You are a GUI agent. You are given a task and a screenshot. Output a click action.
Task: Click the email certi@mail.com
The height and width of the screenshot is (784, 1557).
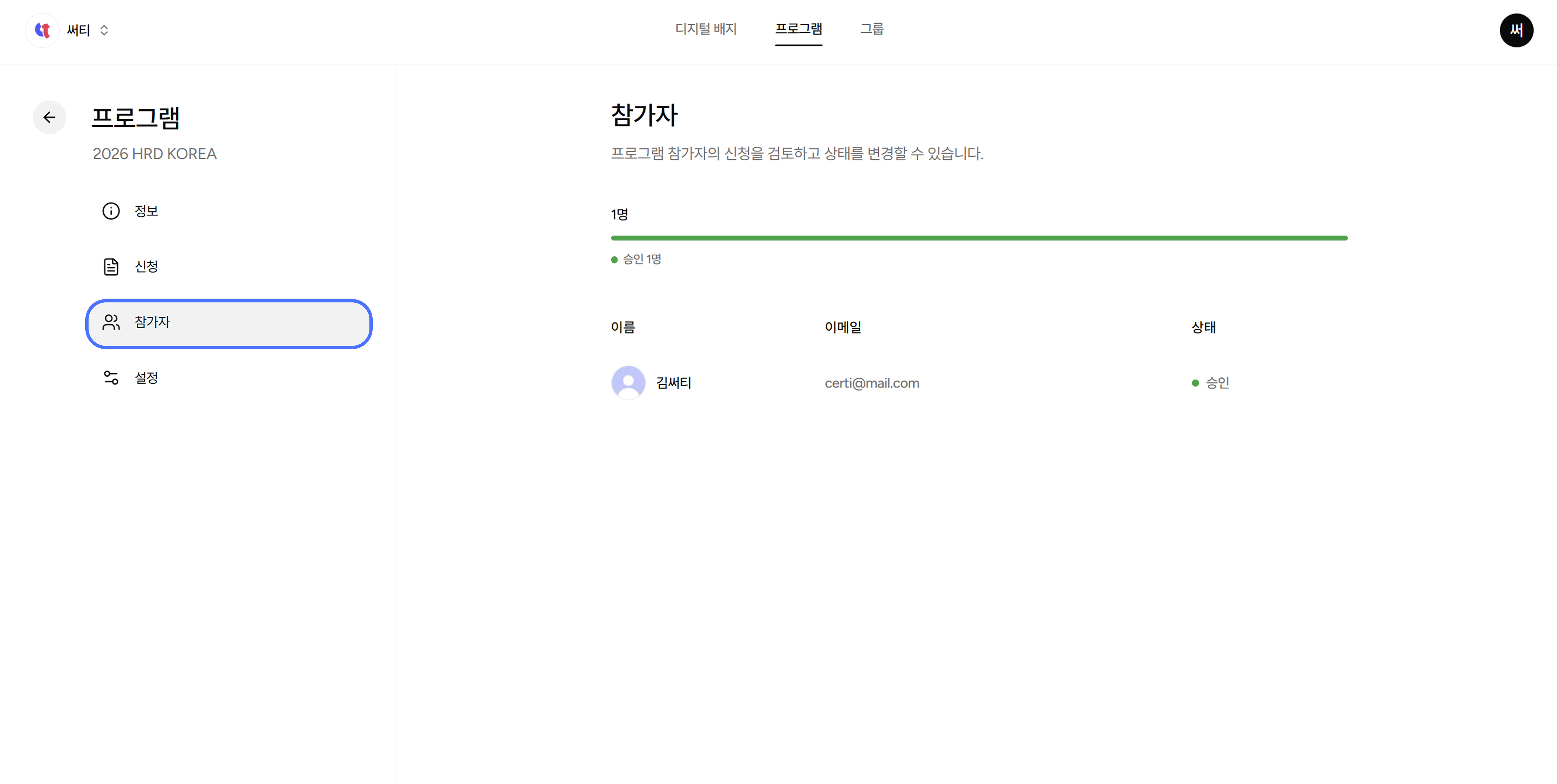[872, 383]
